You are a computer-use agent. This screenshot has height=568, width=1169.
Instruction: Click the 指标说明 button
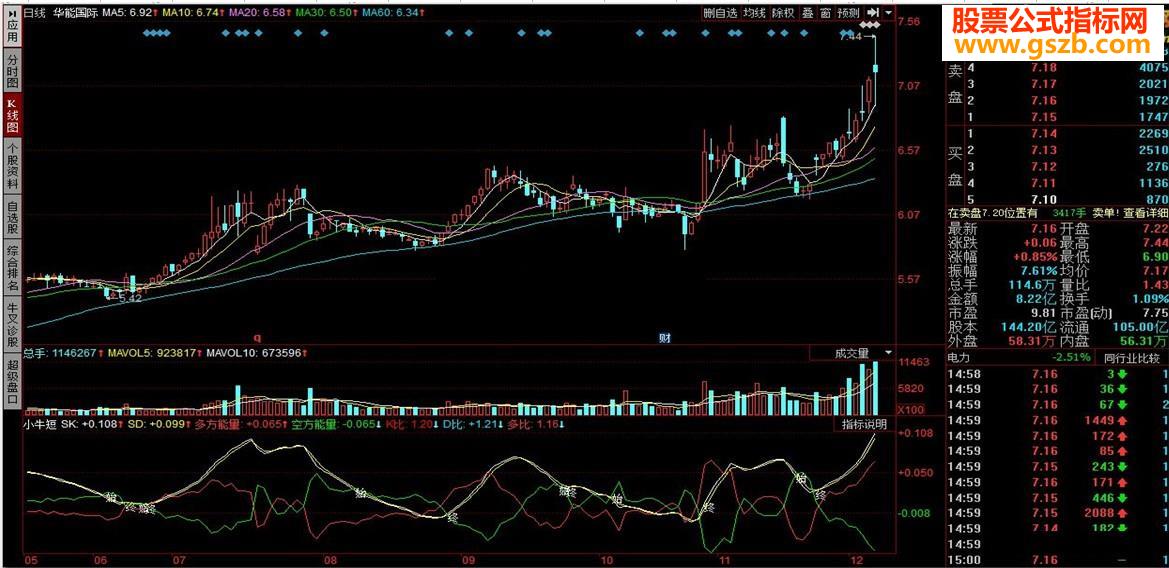[x=864, y=425]
